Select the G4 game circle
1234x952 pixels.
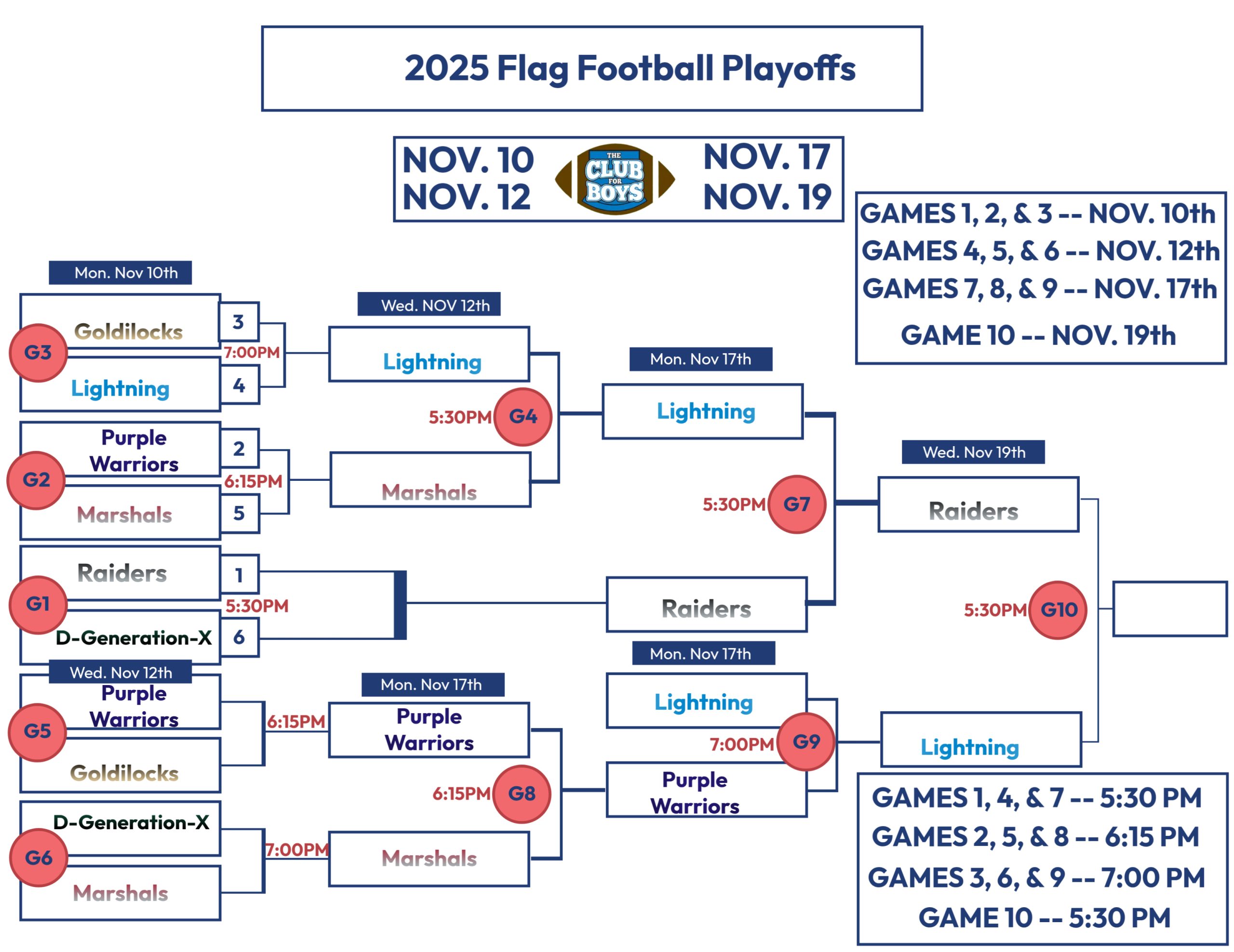[x=523, y=417]
